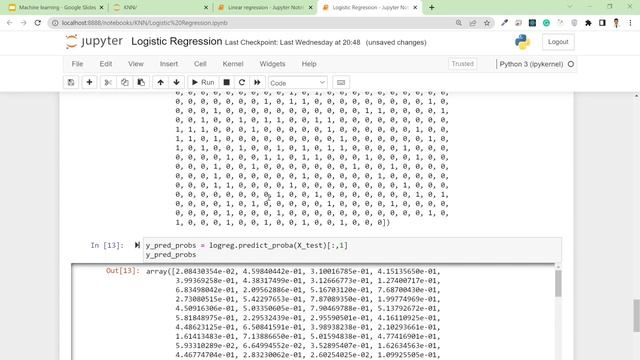The image size is (640, 360).
Task: Click the run-cell marker beside In [13]
Action: [137, 245]
